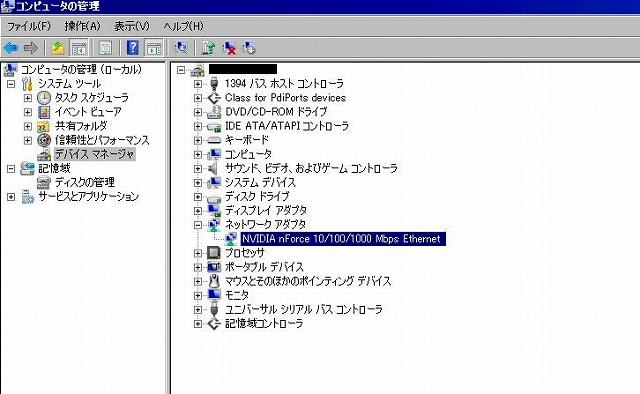Toggle the action pane toolbar icon
640x394 pixels.
point(154,48)
